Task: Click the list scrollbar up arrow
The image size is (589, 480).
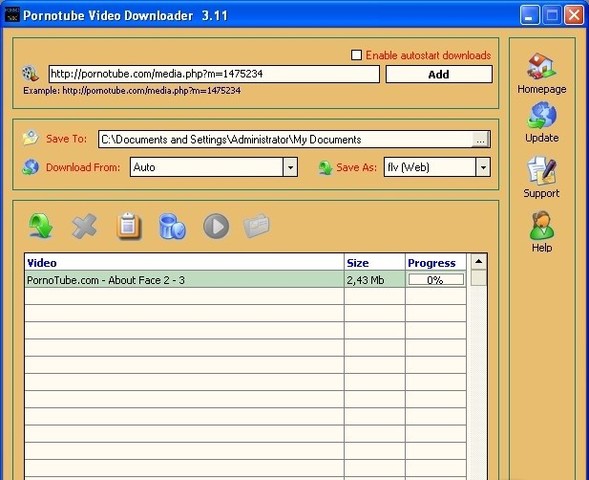Action: [x=479, y=261]
